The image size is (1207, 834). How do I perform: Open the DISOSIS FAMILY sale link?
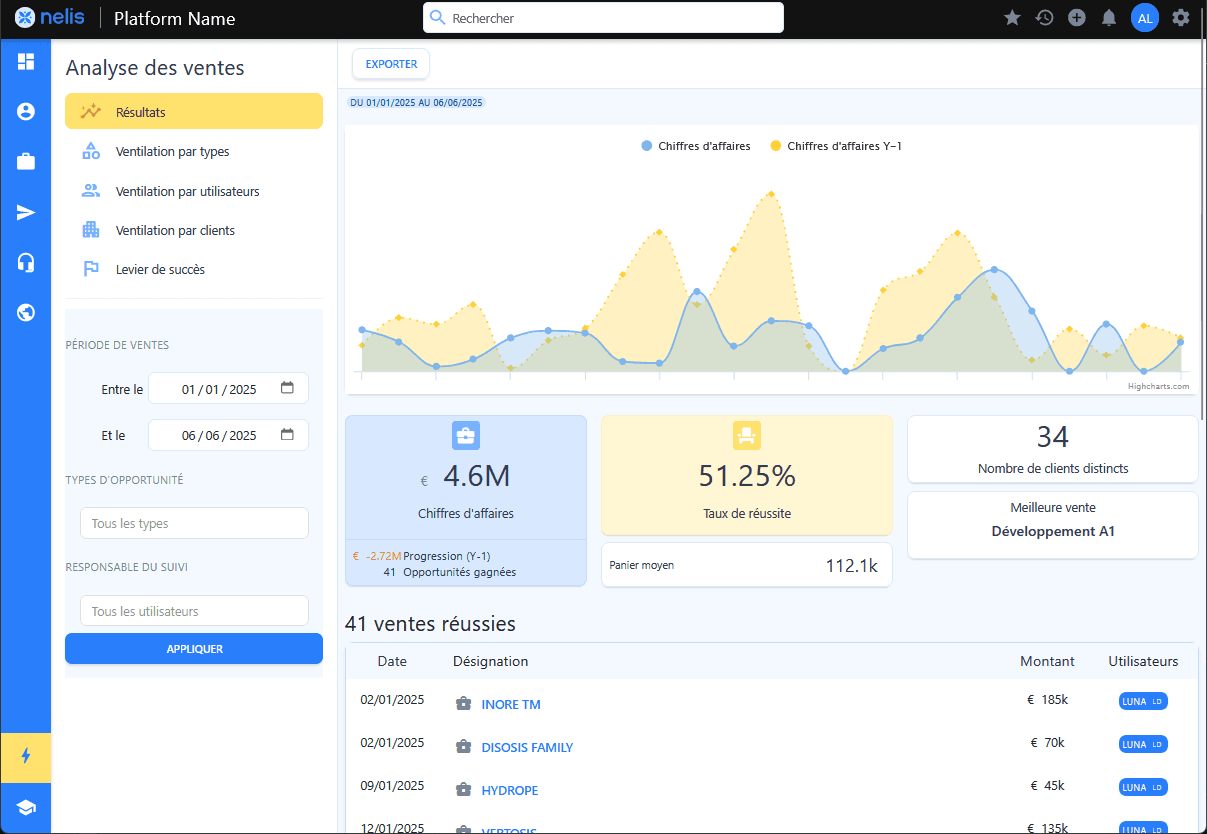click(x=527, y=747)
